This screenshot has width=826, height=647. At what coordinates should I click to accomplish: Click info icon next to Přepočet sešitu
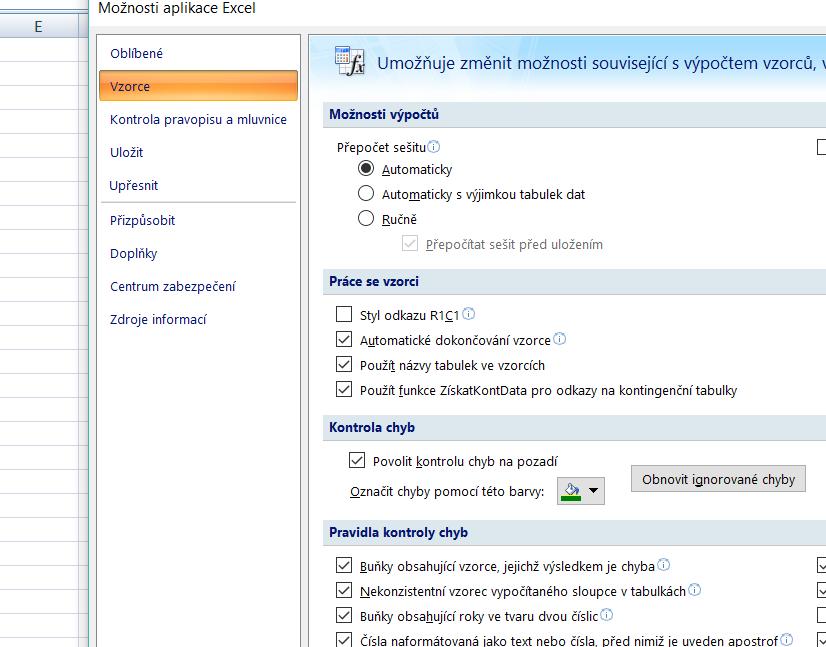coord(434,146)
